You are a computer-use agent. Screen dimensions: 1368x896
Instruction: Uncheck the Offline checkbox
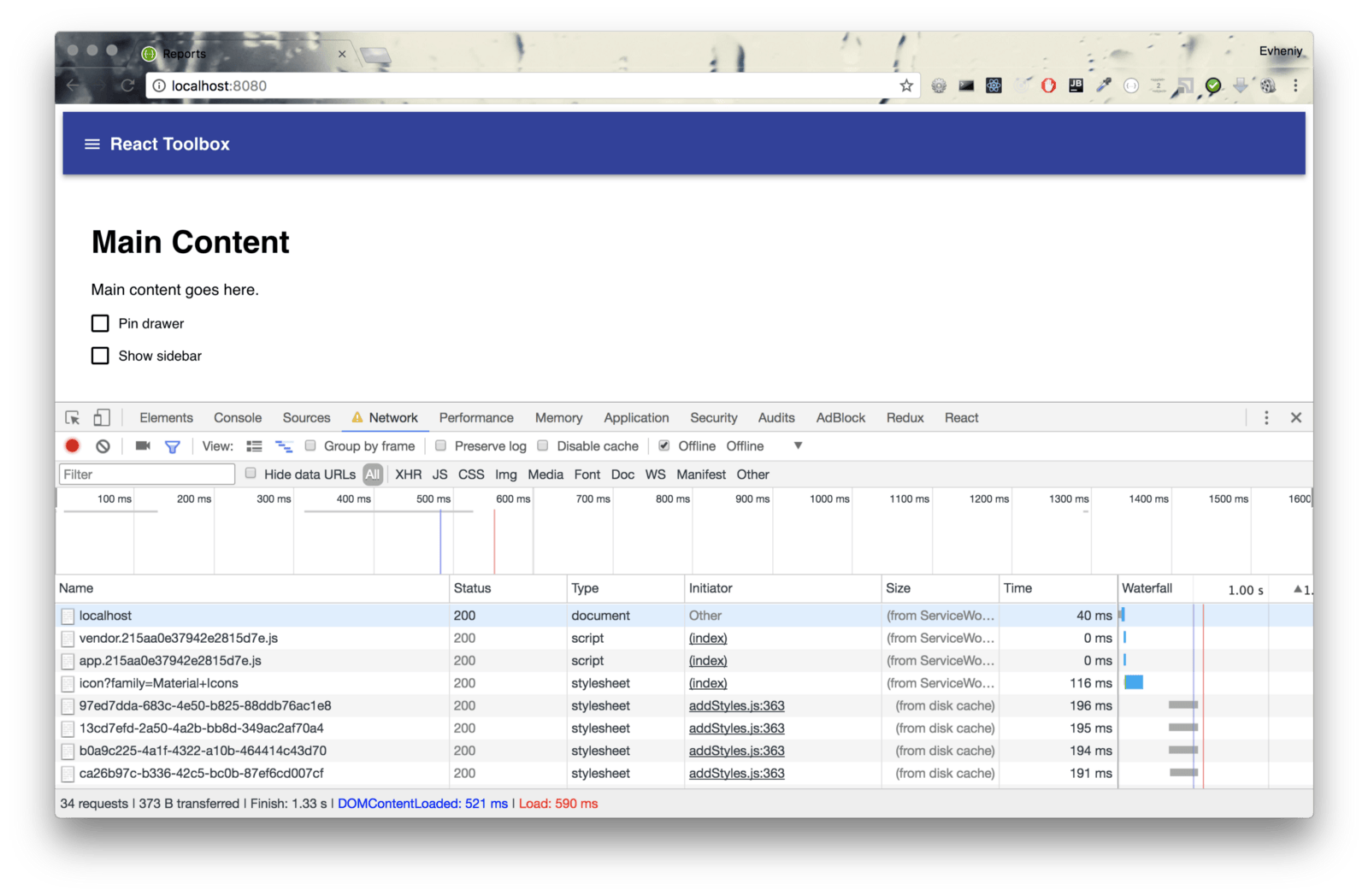coord(664,445)
